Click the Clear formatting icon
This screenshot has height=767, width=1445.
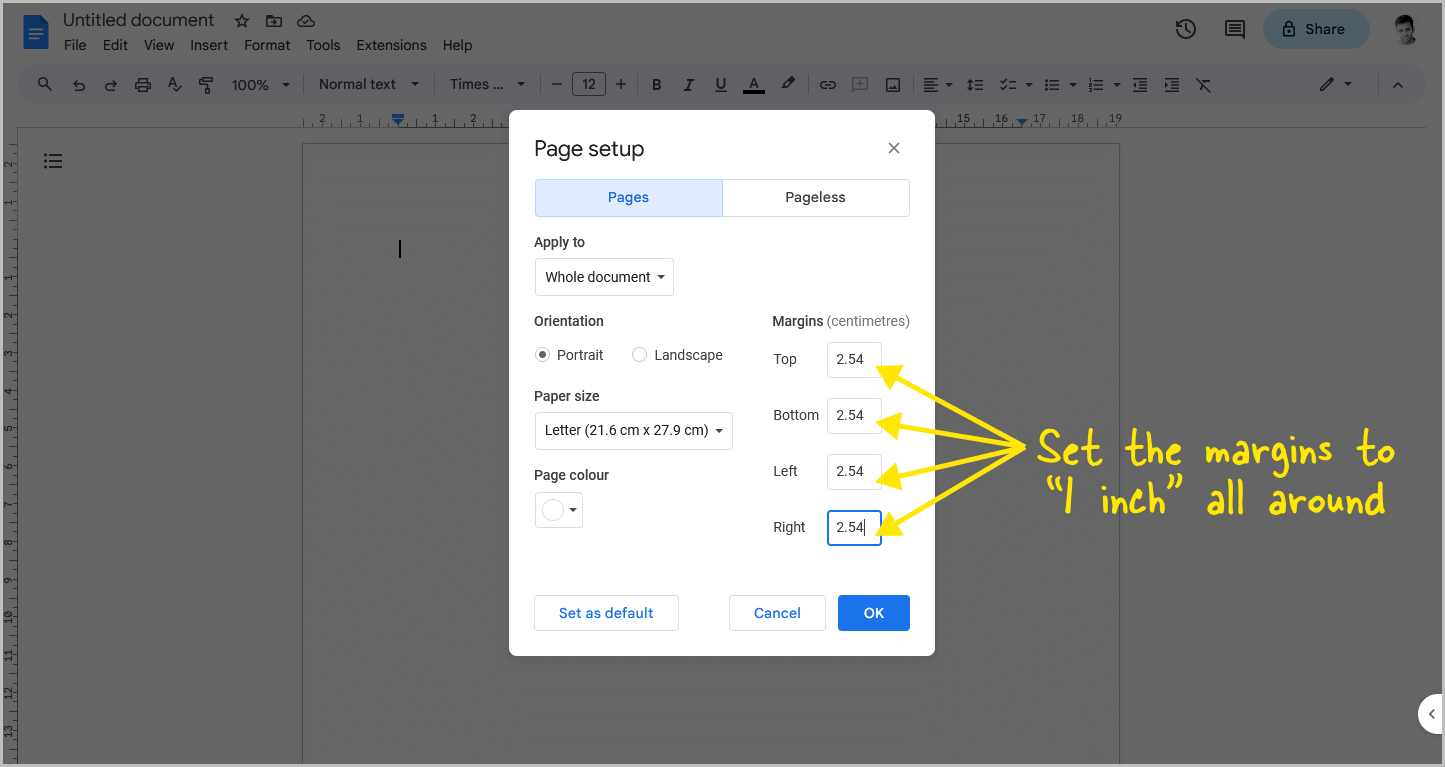coord(1203,84)
